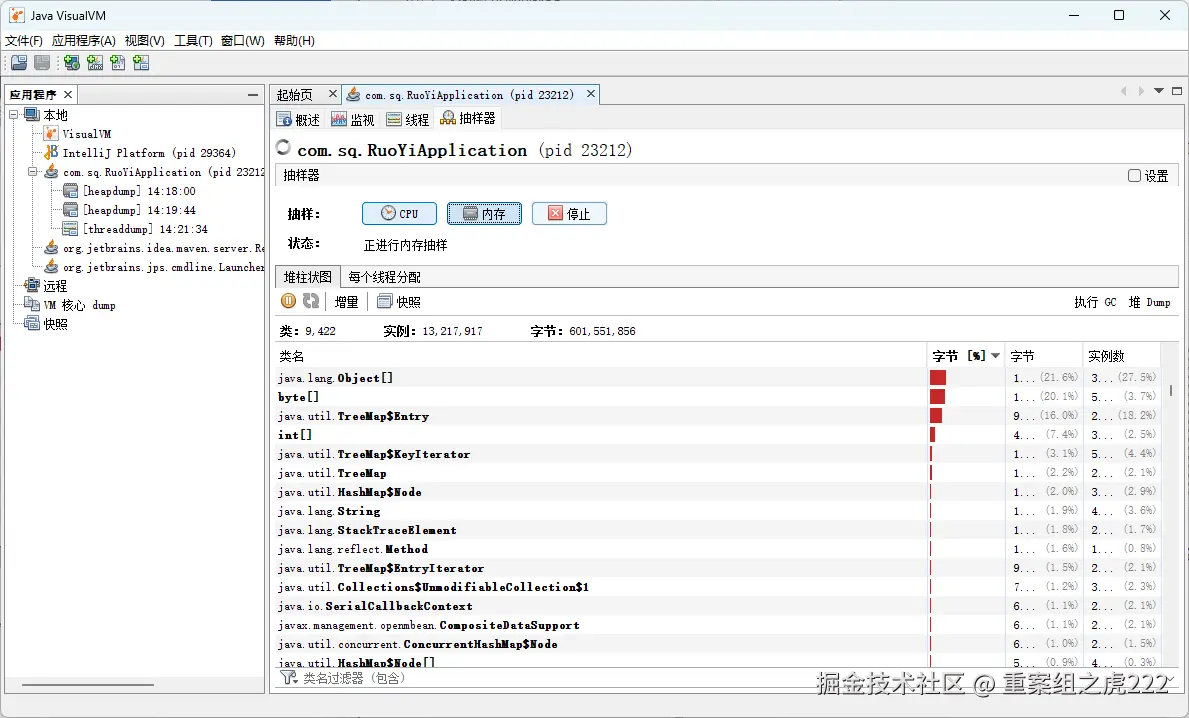Image resolution: width=1189 pixels, height=718 pixels.
Task: Select the java.lang.Object[] table row
Action: (717, 378)
